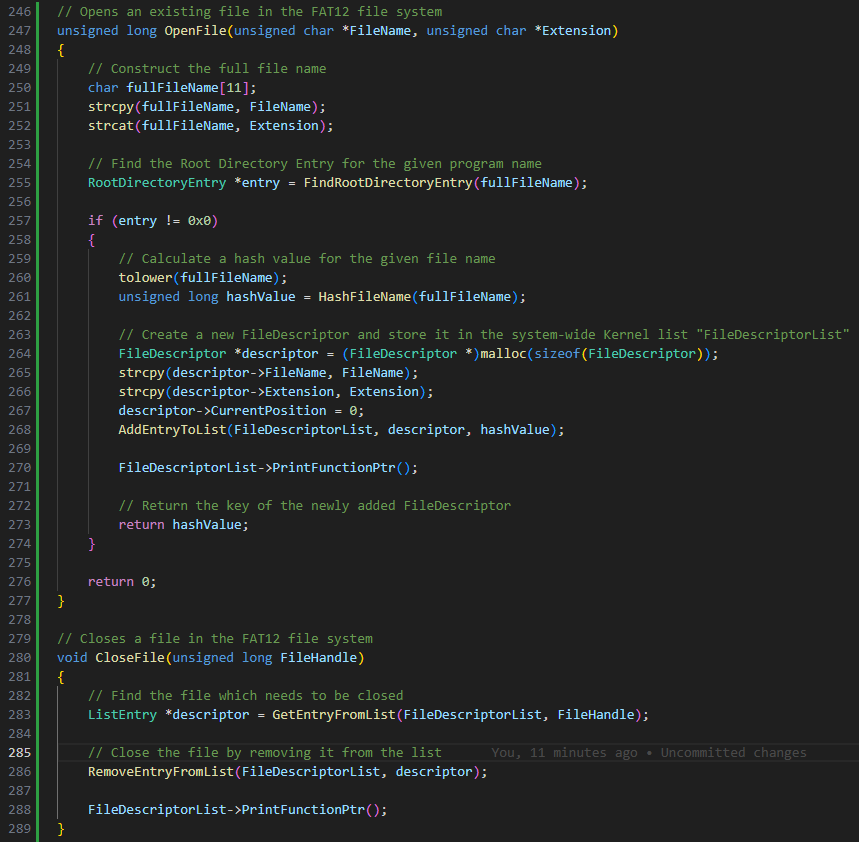Click the hashValue variable declared on line 261
Viewport: 859px width, 842px height.
(261, 296)
